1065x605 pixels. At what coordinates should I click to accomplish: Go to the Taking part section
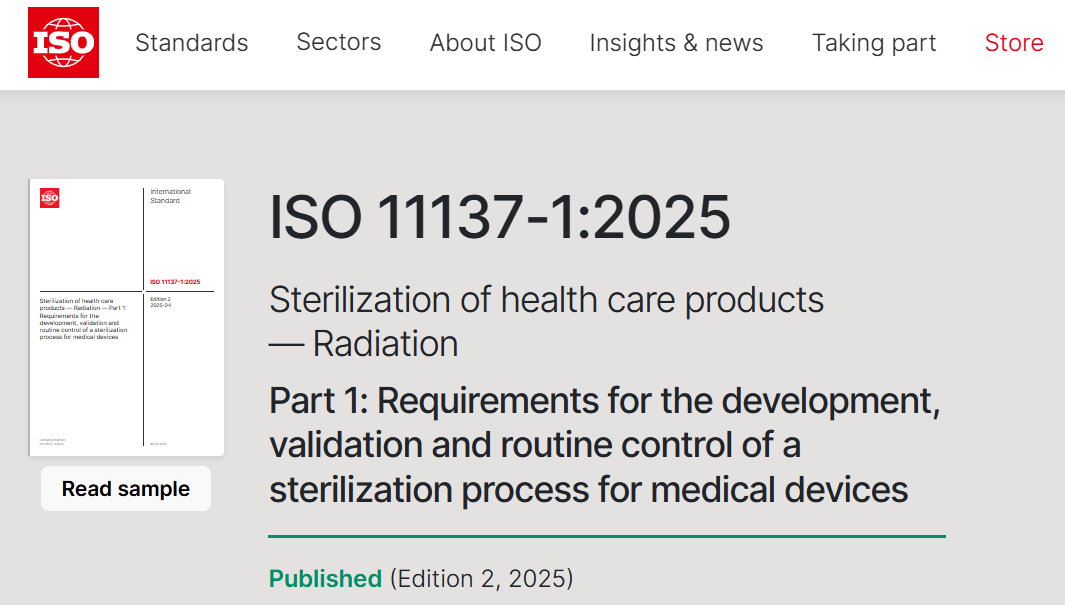point(873,43)
